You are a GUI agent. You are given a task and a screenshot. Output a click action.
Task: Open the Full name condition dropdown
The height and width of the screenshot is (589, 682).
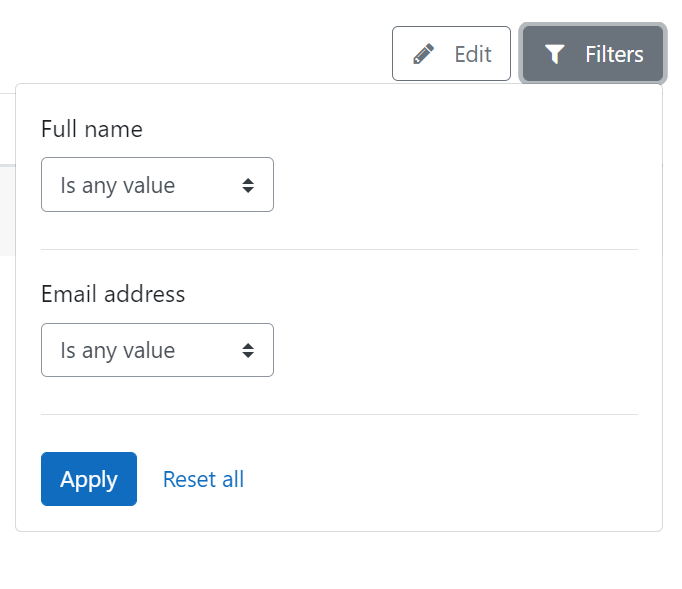[157, 185]
